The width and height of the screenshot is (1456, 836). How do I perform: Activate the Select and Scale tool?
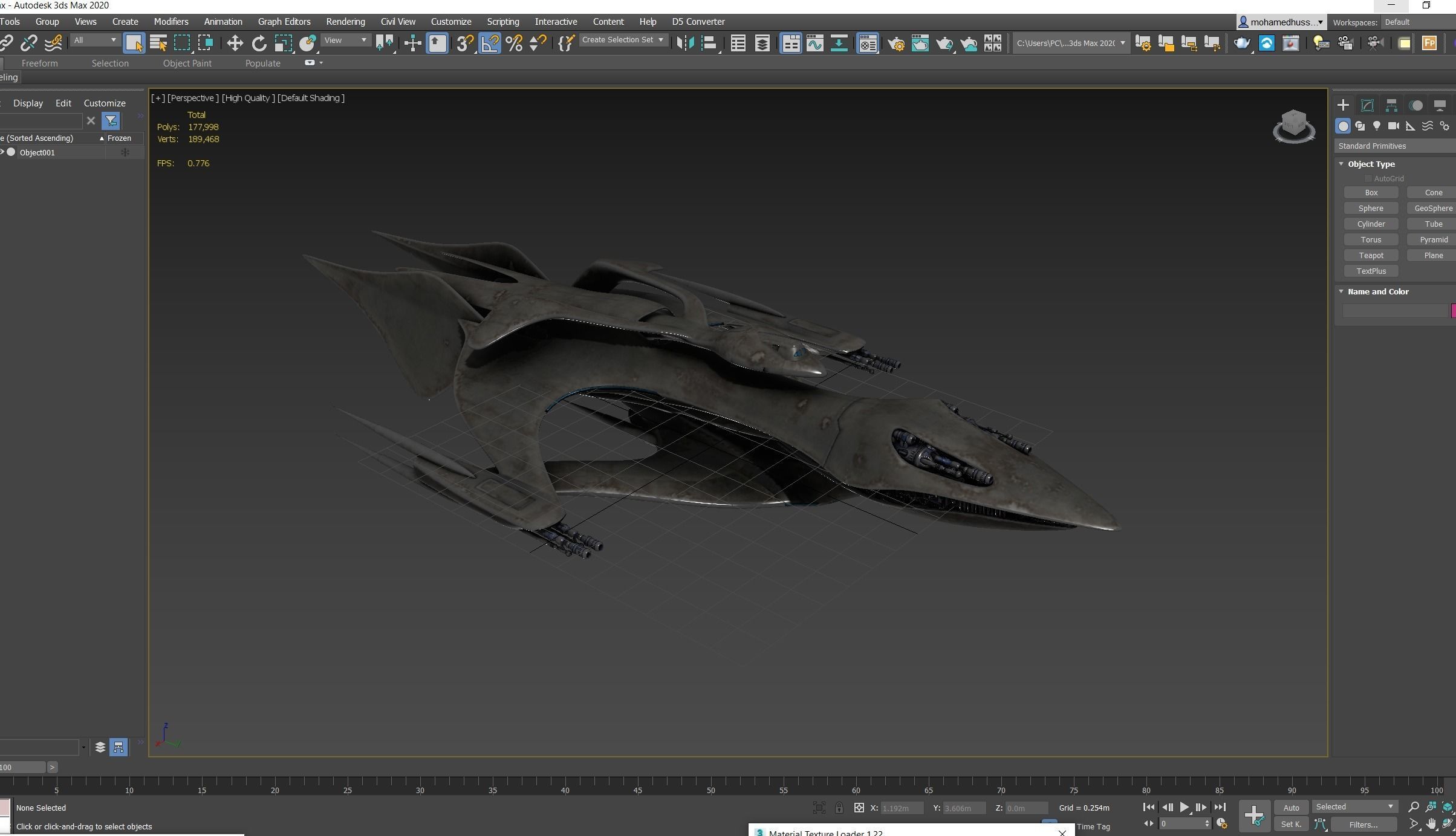283,43
